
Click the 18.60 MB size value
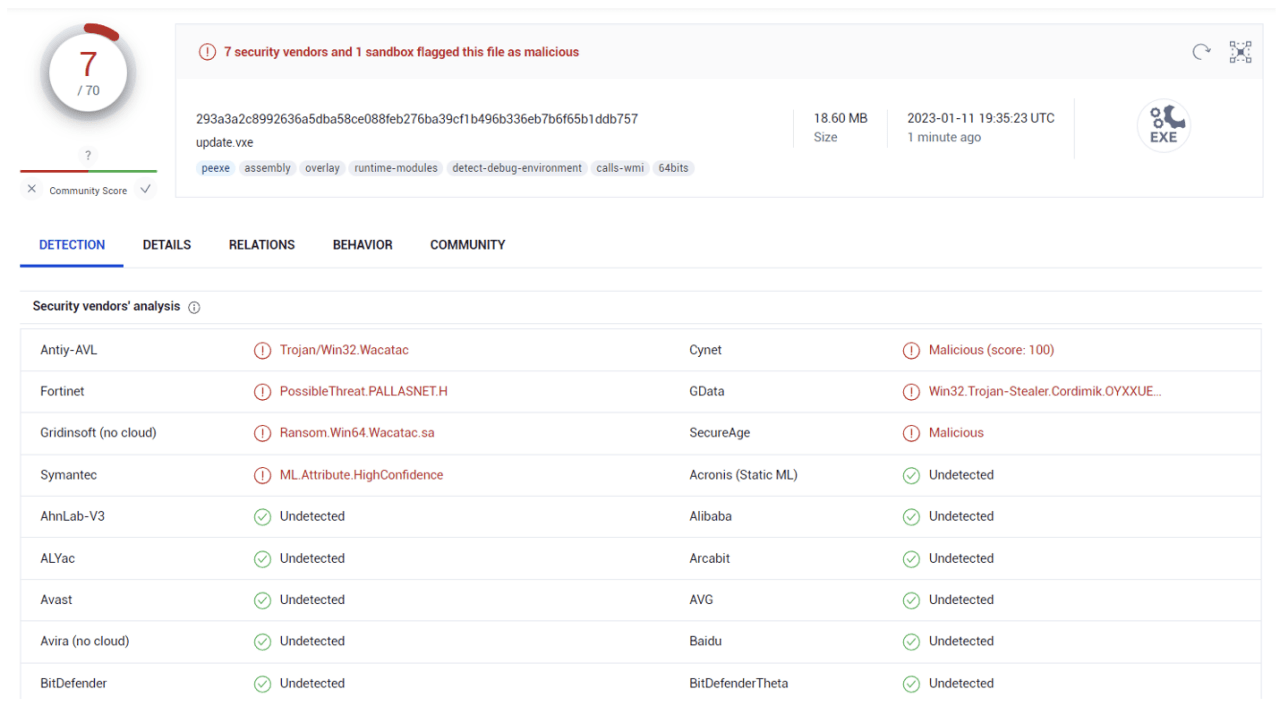point(841,118)
